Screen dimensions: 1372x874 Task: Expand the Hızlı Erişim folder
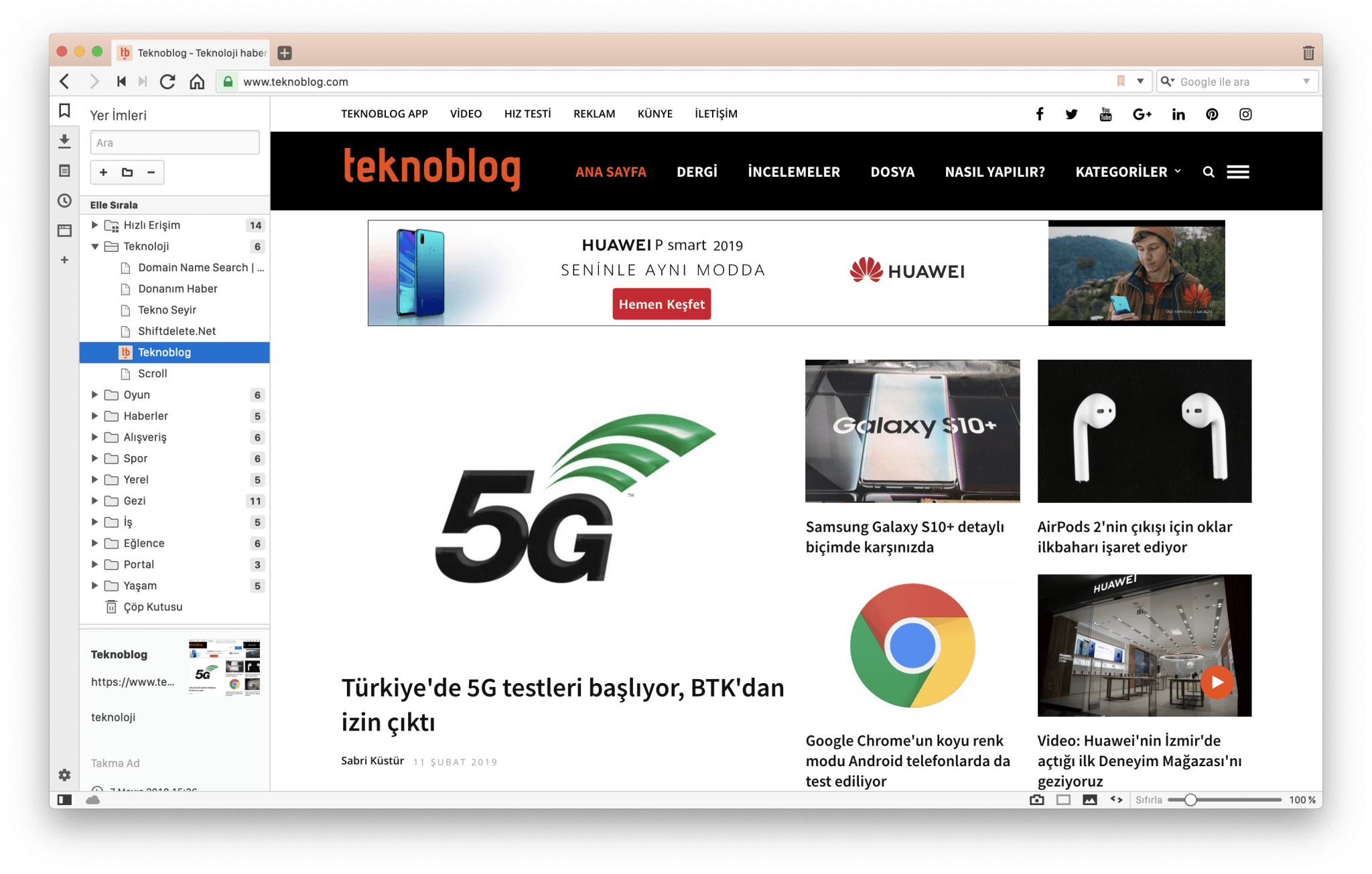pyautogui.click(x=94, y=225)
